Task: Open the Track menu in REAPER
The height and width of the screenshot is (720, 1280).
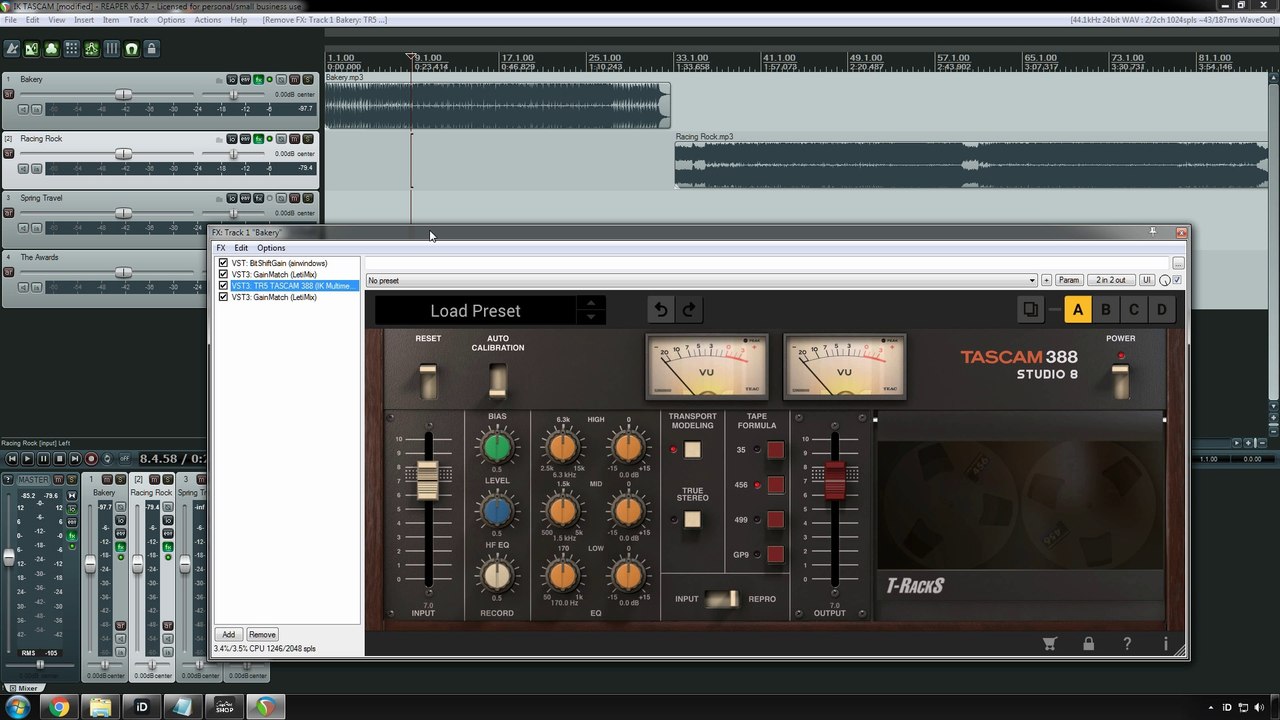Action: (138, 20)
